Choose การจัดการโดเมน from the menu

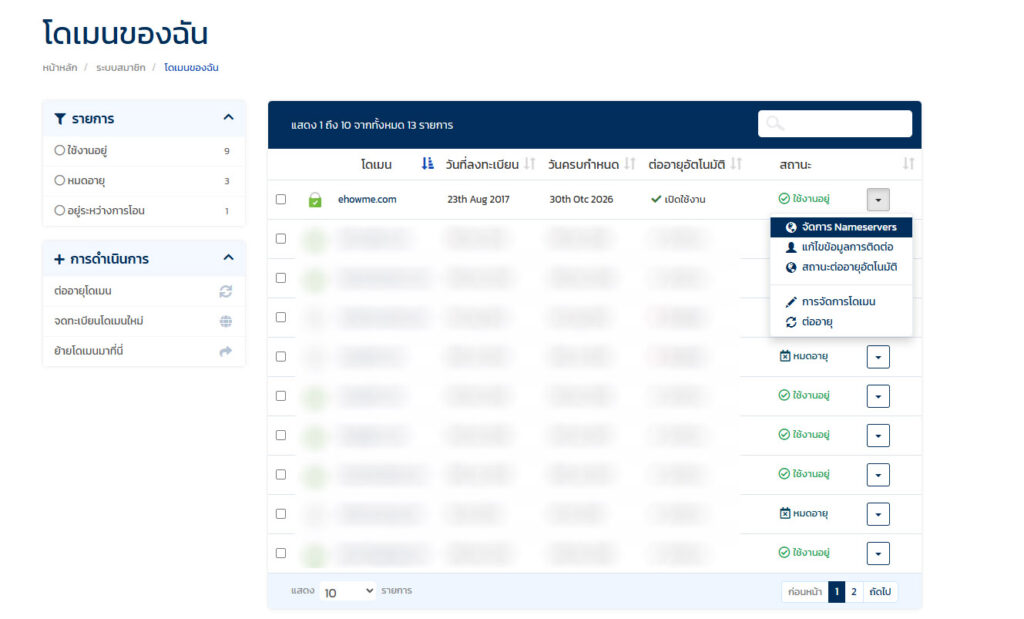(841, 302)
